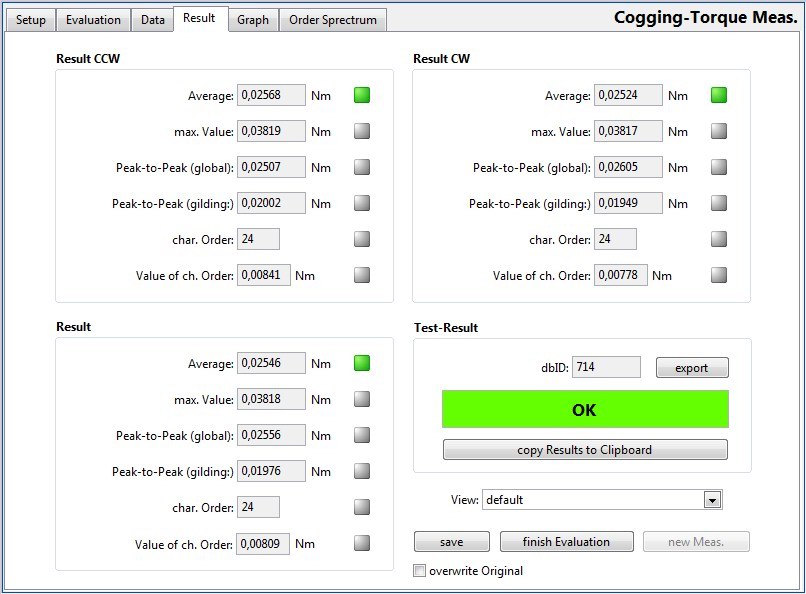This screenshot has height=594, width=806.
Task: Enable the overwrite Original checkbox
Action: pos(420,571)
